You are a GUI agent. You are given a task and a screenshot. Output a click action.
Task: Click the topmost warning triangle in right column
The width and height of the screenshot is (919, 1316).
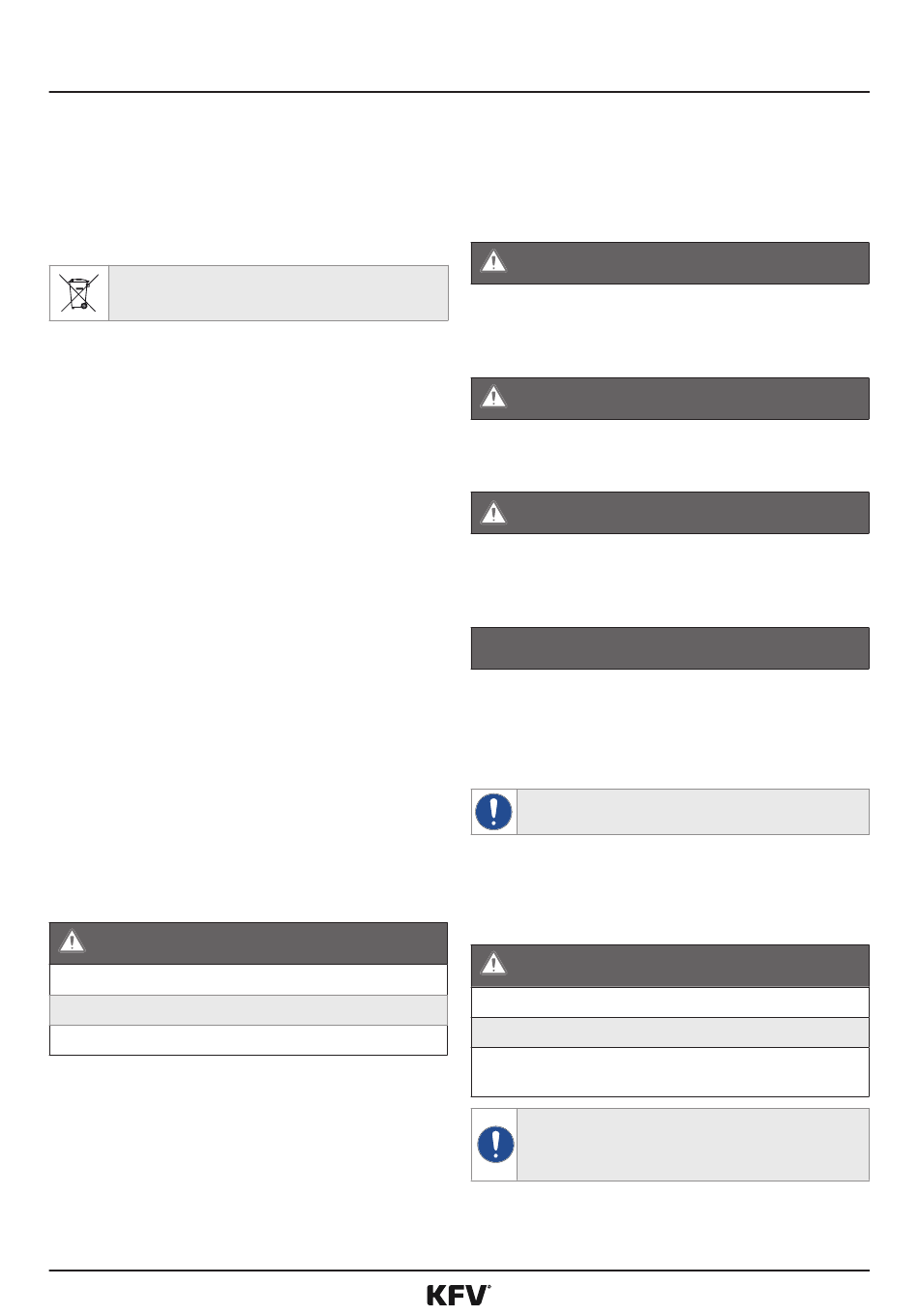click(493, 262)
